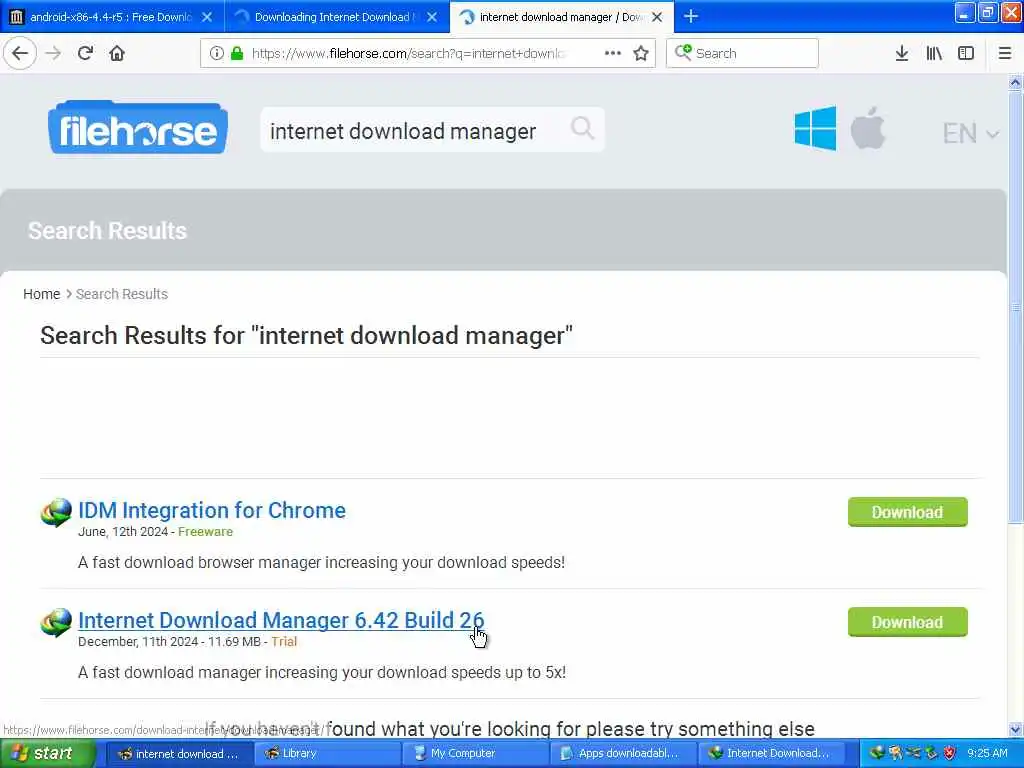Download IDM Integration for Chrome
This screenshot has width=1024, height=768.
(x=907, y=512)
